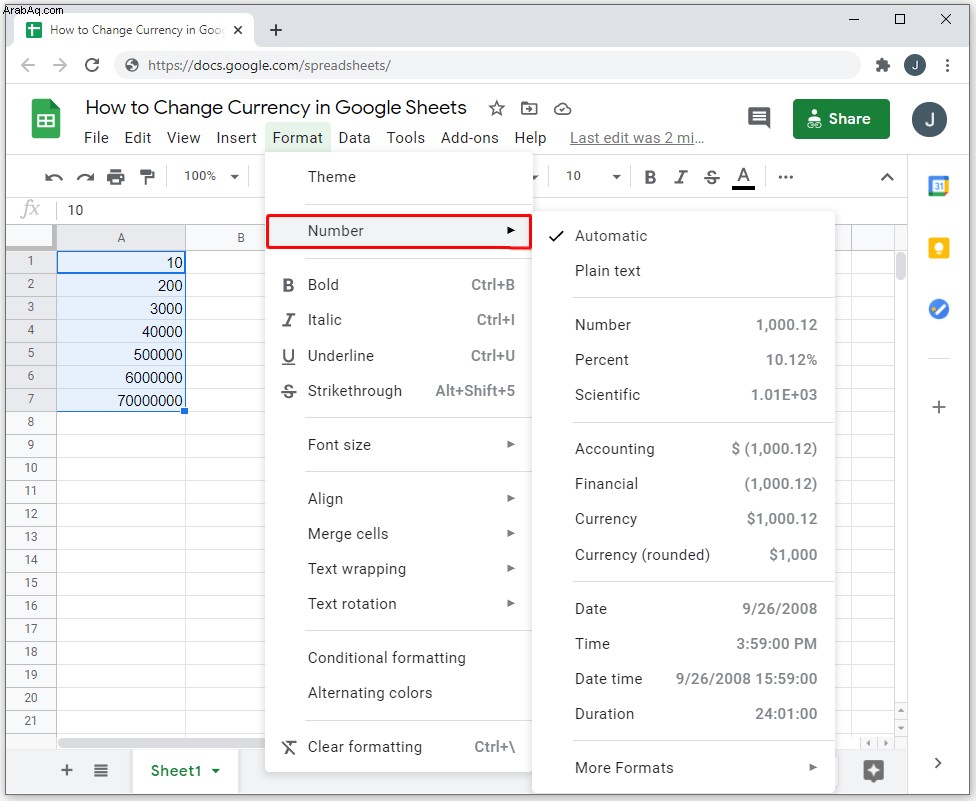The height and width of the screenshot is (801, 976).
Task: Hide the side panel arrow
Action: 938,763
